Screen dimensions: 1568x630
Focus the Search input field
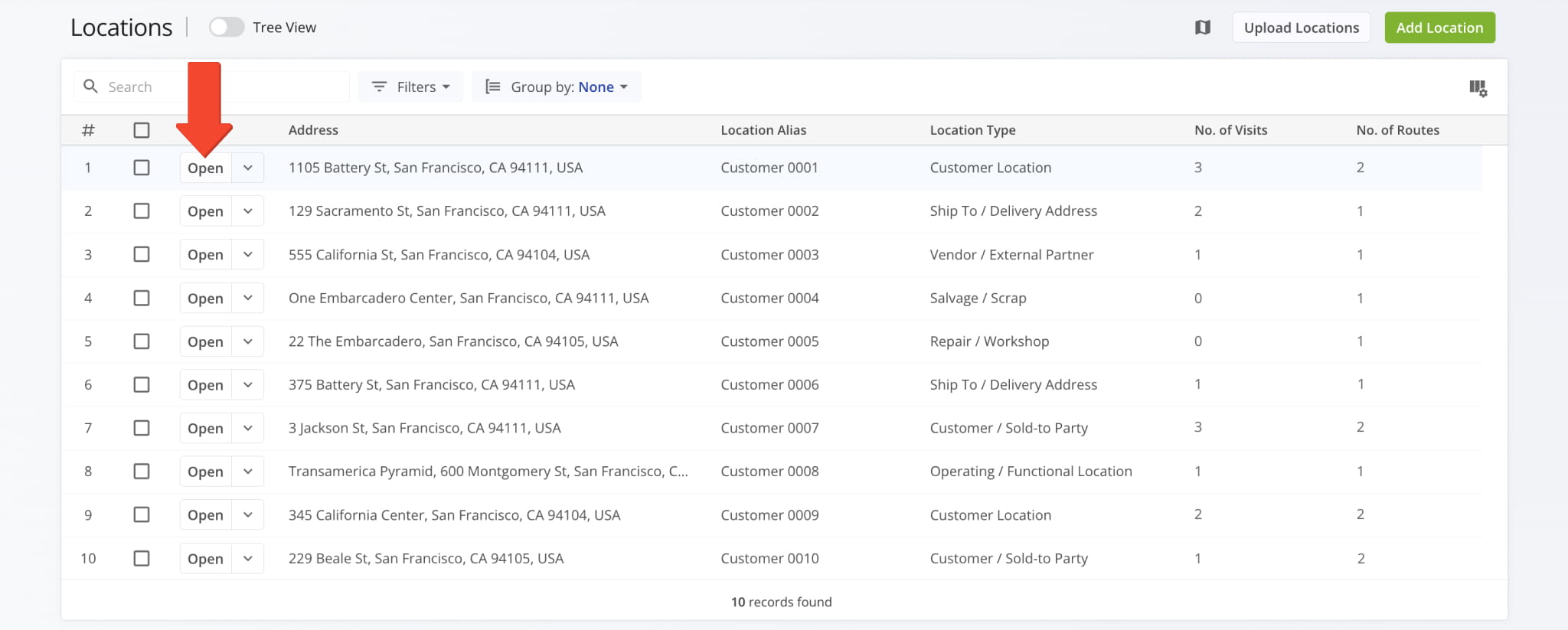coord(211,87)
